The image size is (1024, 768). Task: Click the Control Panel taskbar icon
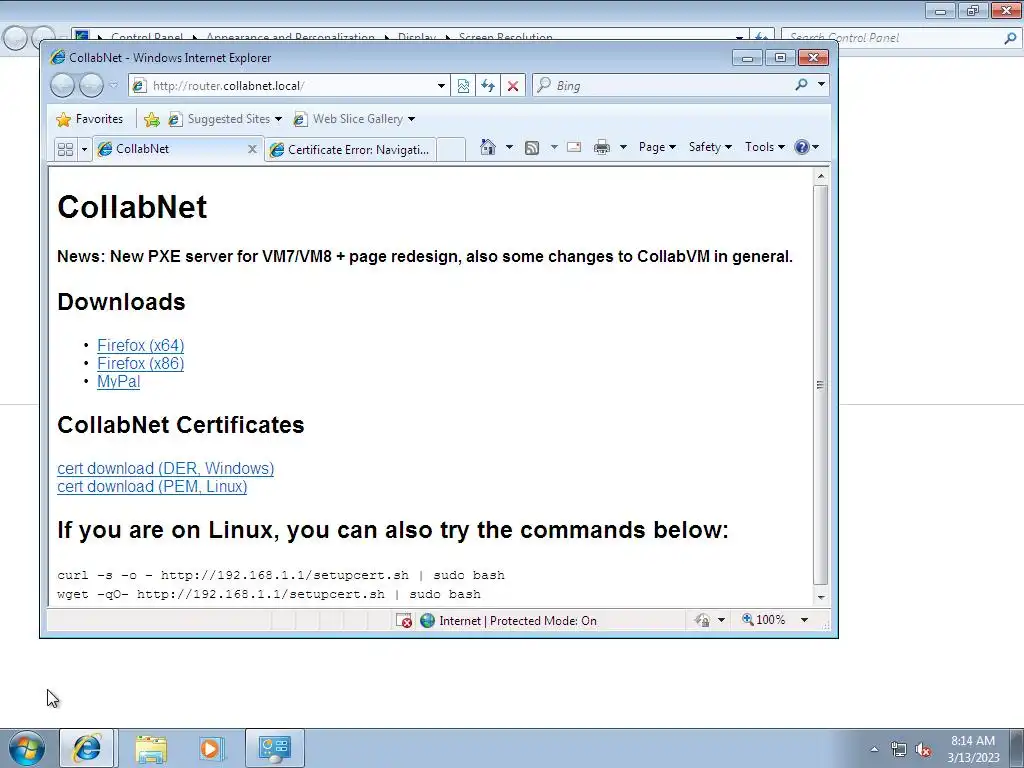pos(274,748)
